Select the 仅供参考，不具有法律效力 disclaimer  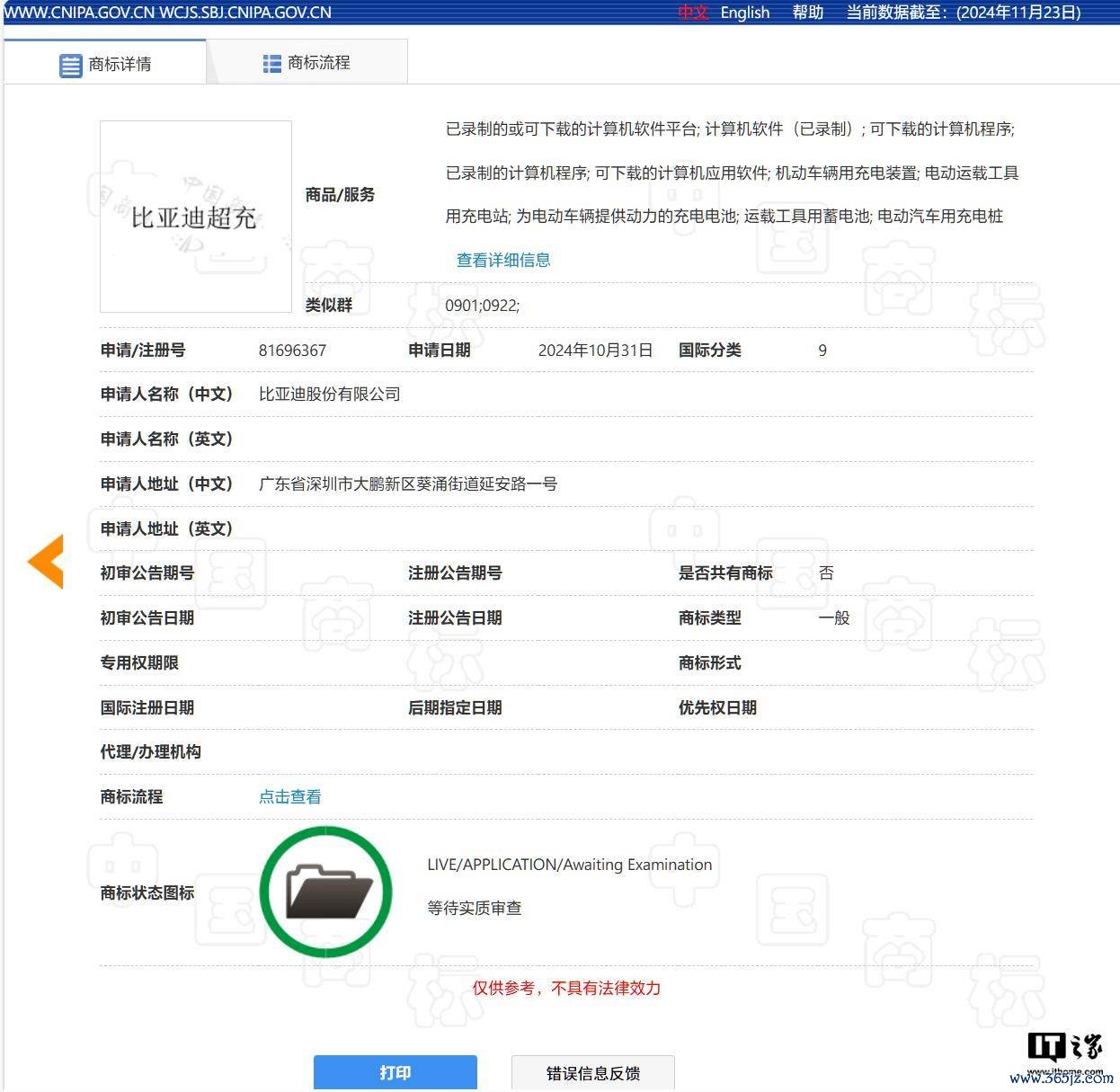coord(566,988)
